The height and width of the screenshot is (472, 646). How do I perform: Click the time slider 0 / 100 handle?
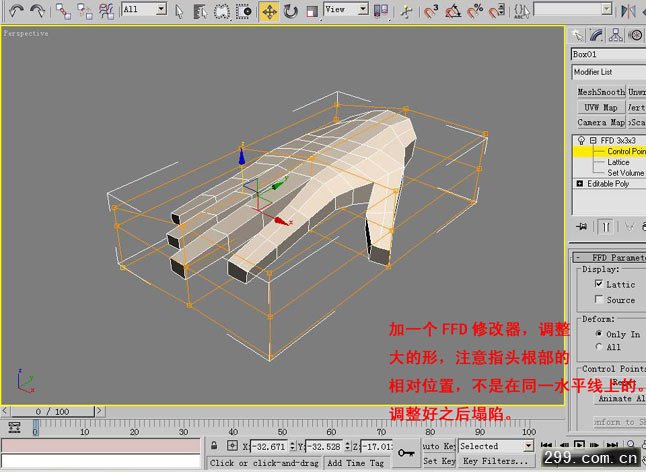click(52, 411)
